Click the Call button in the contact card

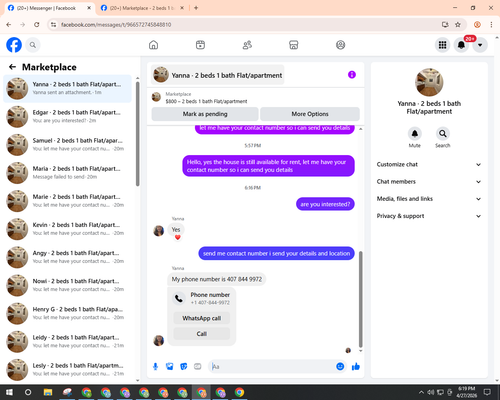point(202,334)
